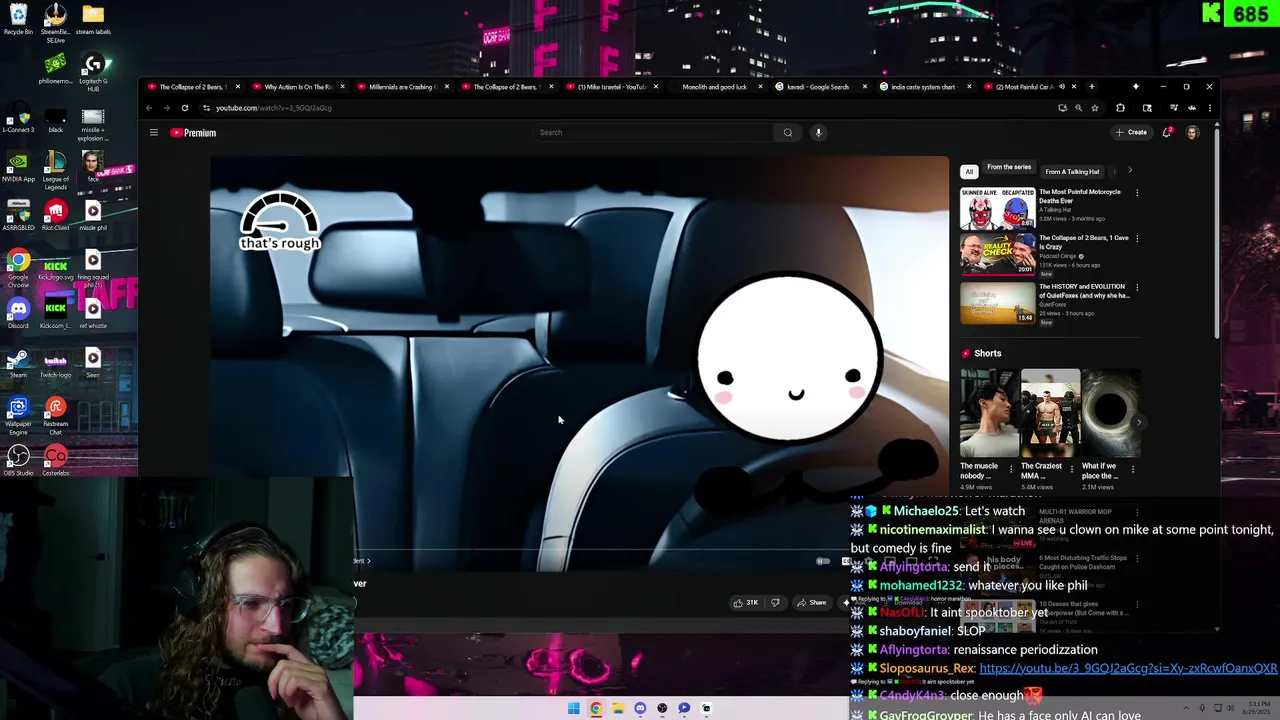This screenshot has height=720, width=1280.
Task: Click the Create button
Action: click(x=1131, y=132)
